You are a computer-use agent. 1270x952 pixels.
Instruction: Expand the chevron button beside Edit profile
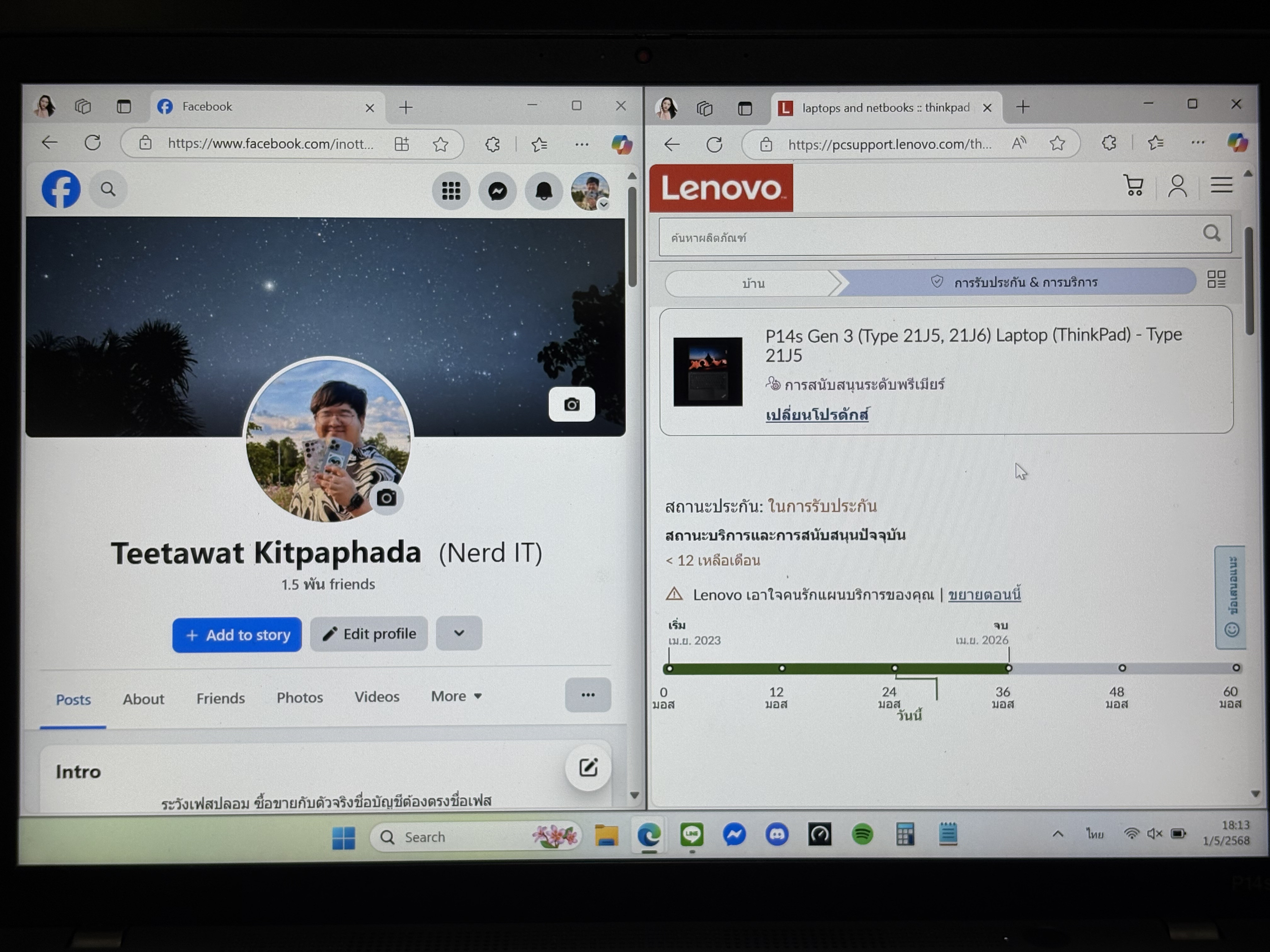459,633
